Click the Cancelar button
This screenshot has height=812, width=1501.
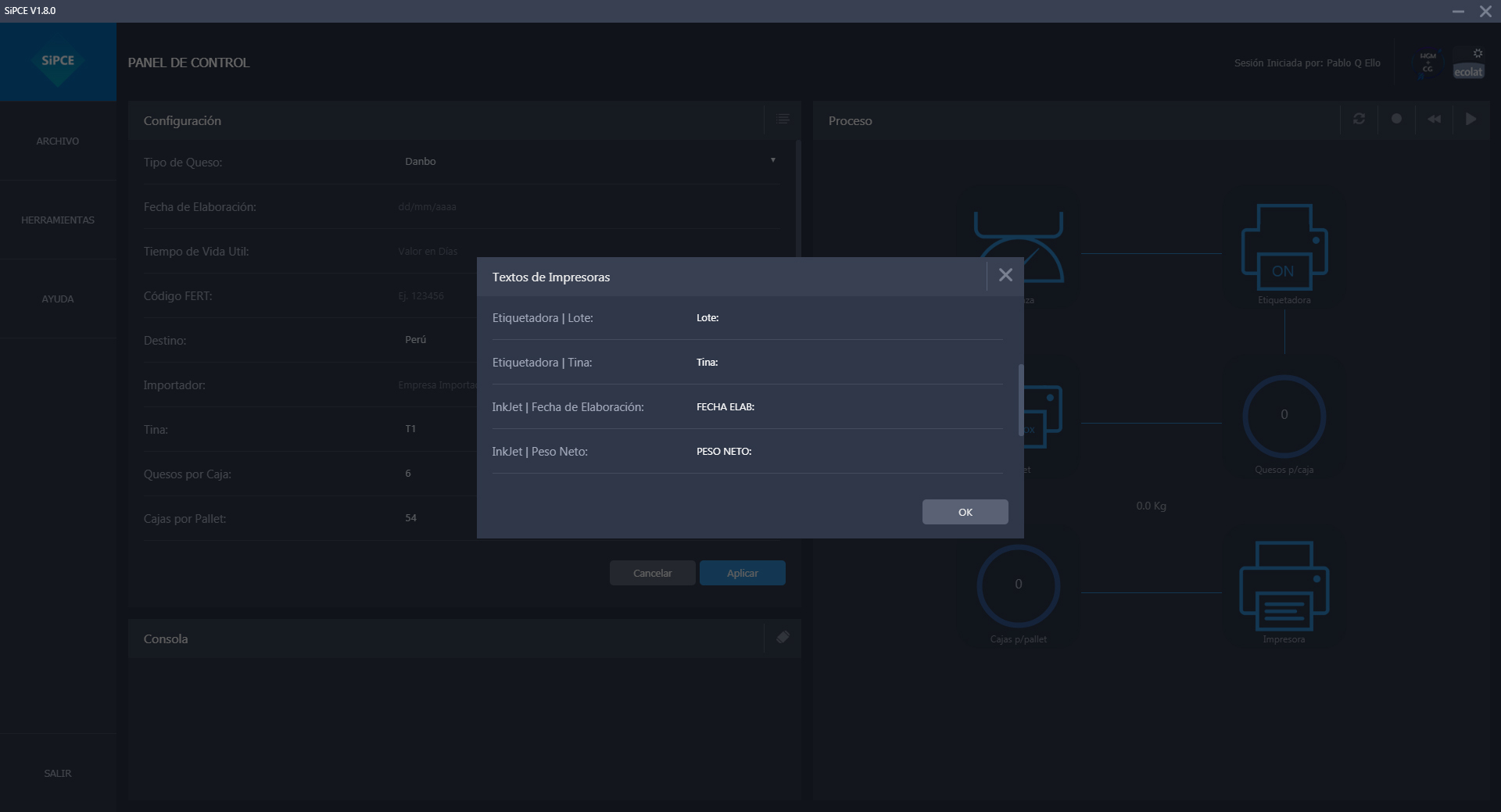652,573
